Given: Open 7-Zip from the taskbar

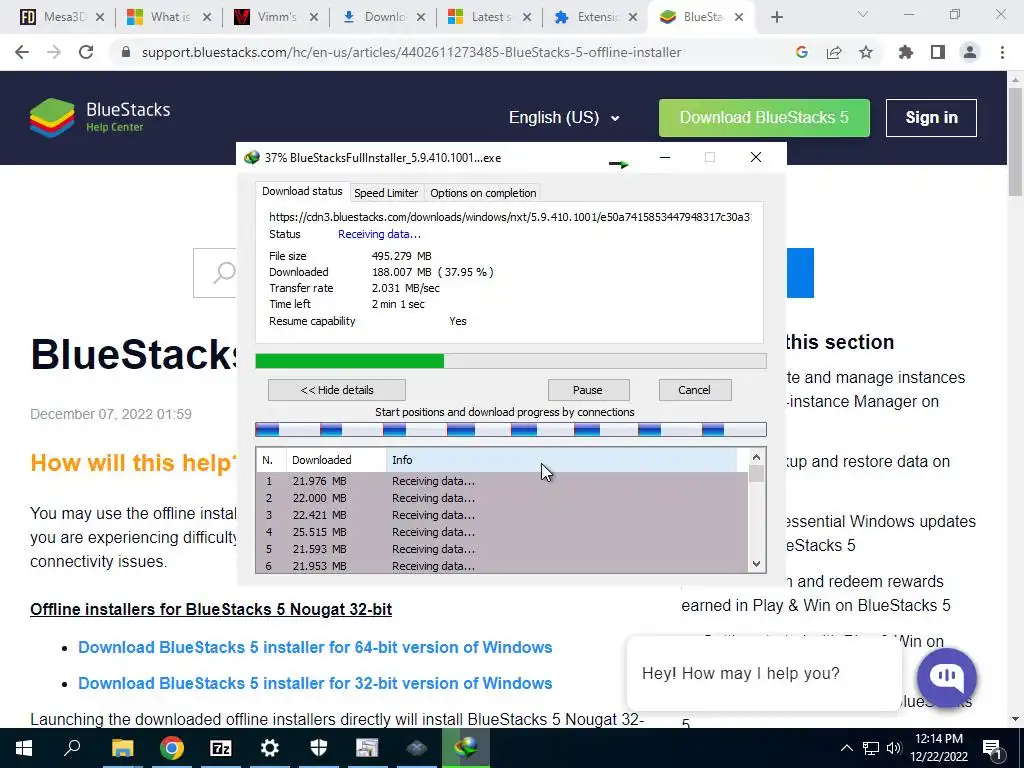Looking at the screenshot, I should [221, 748].
